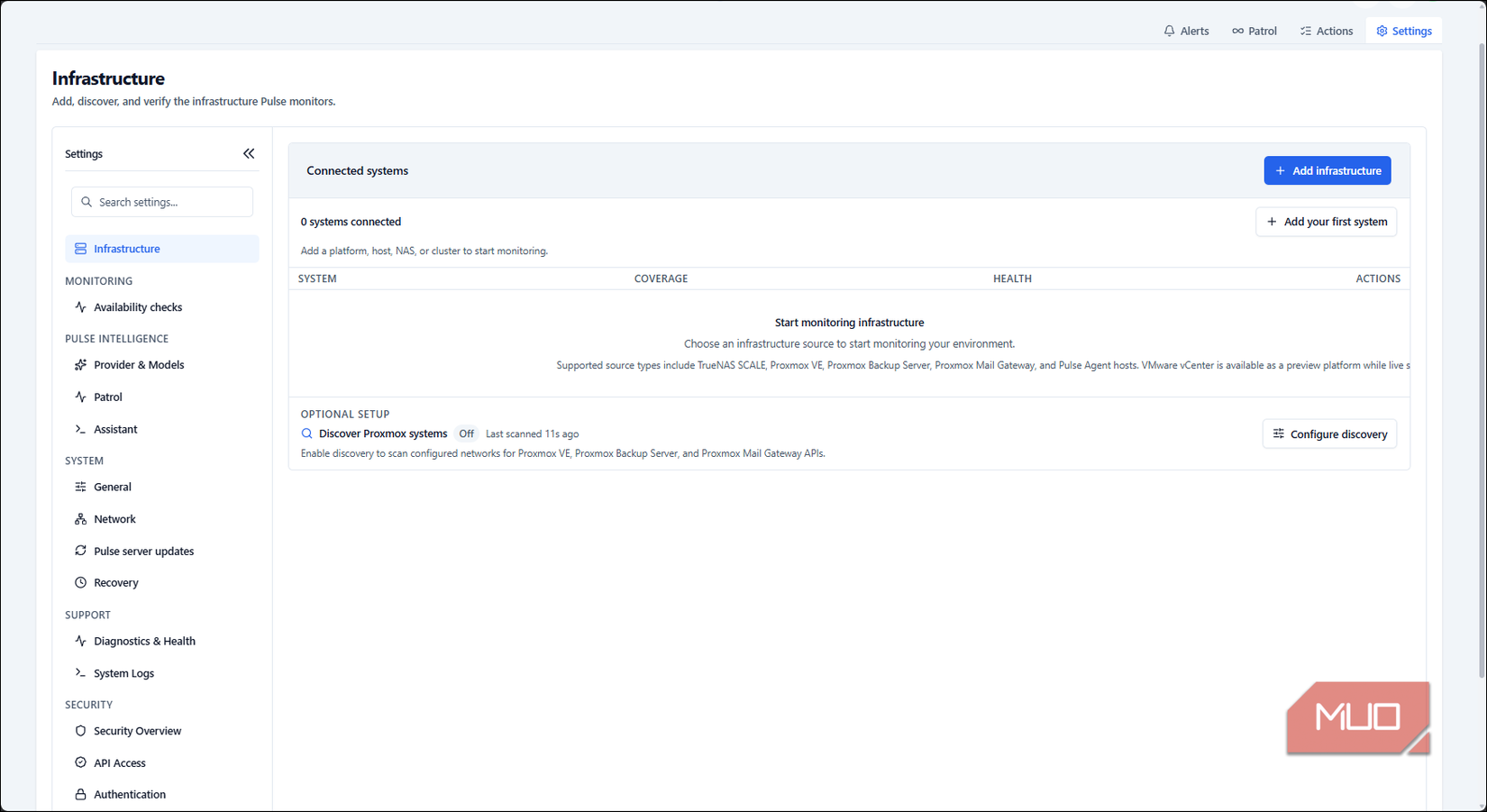Screen dimensions: 1487x812
Task: Switch to the Actions tab
Action: point(1326,31)
